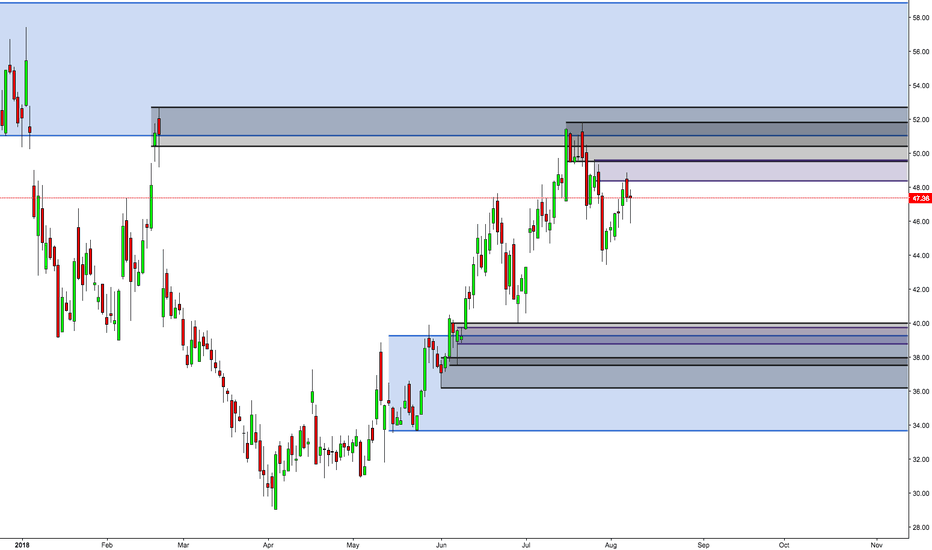
Task: Select the Mar date axis label
Action: pyautogui.click(x=183, y=545)
